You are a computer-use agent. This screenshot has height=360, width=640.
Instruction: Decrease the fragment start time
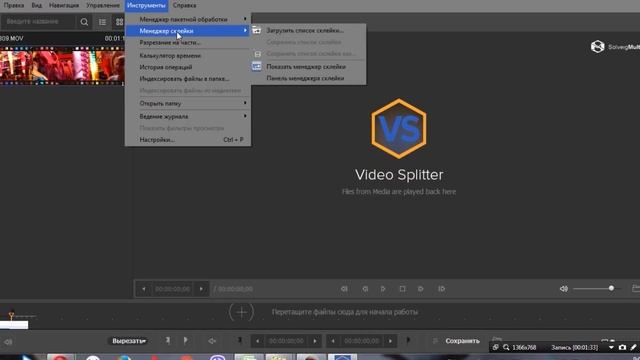(x=258, y=341)
